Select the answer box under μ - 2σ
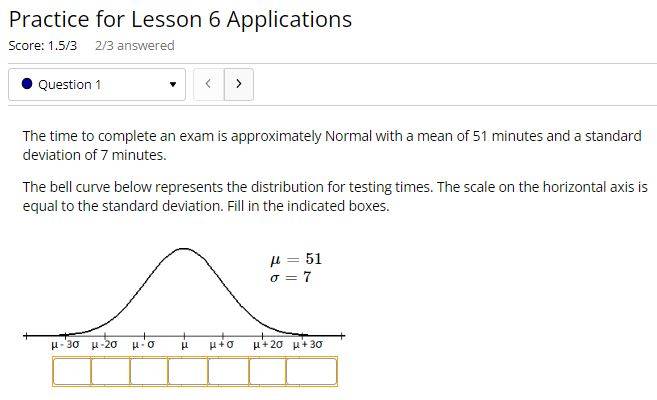 tap(110, 371)
